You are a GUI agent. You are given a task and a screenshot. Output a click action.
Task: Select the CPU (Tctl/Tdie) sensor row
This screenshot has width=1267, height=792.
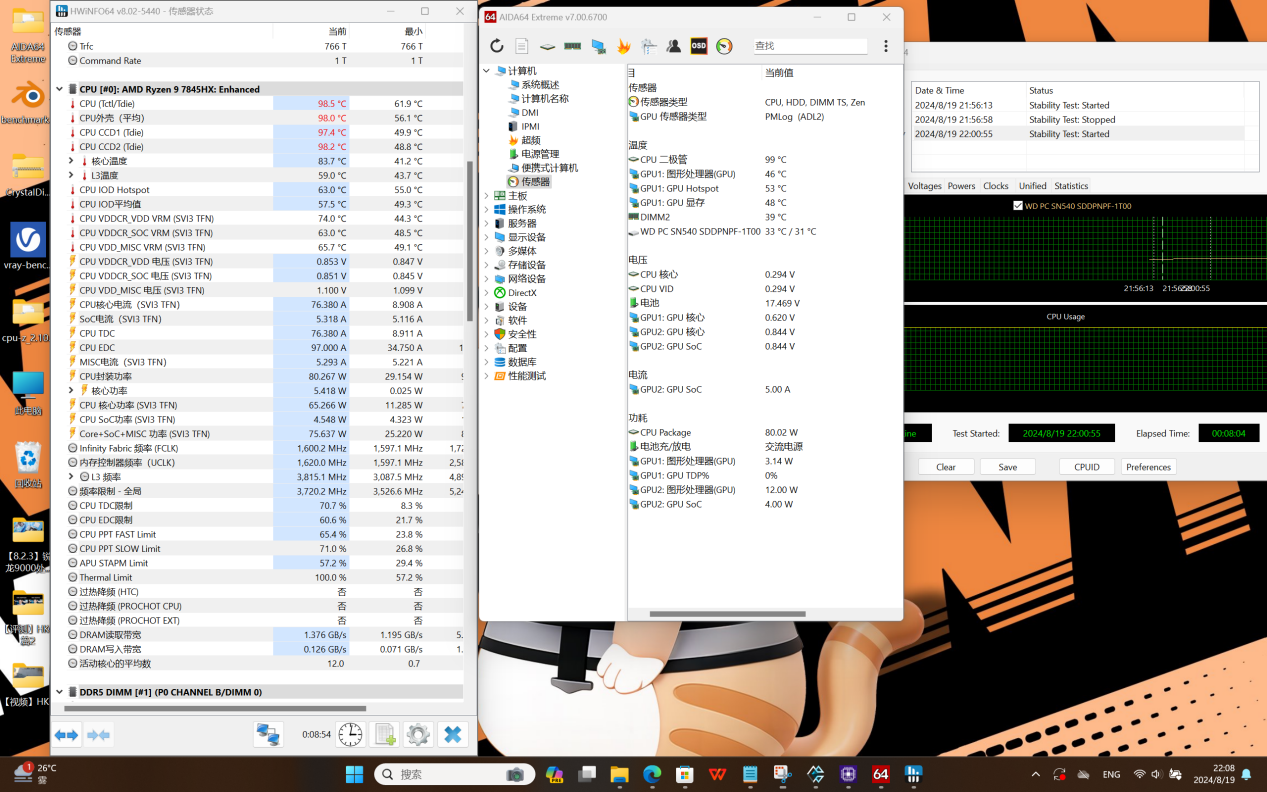point(258,104)
